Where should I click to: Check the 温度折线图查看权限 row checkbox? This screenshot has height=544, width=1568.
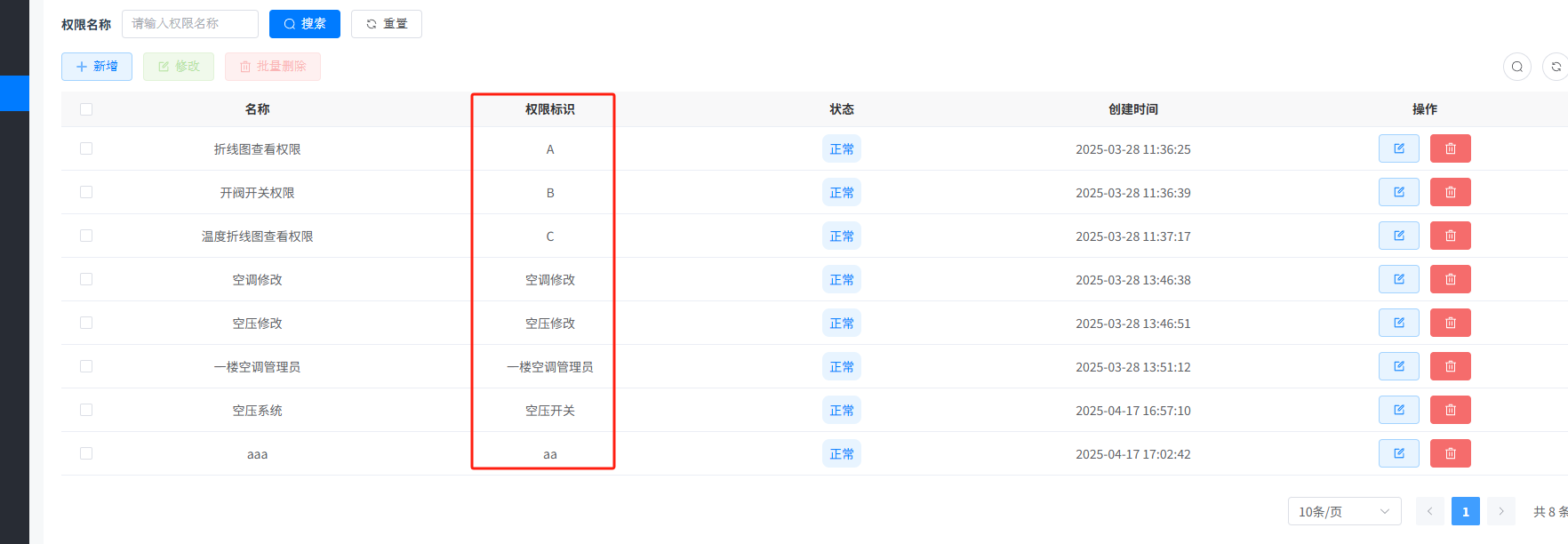[x=86, y=236]
